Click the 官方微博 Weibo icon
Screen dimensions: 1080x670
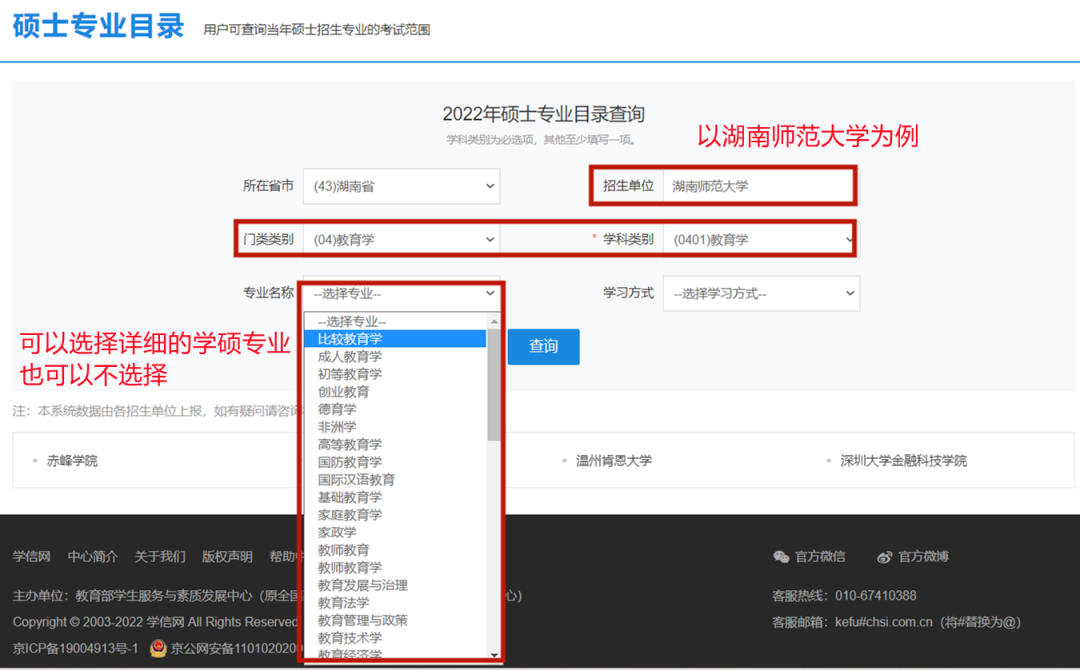(x=885, y=557)
